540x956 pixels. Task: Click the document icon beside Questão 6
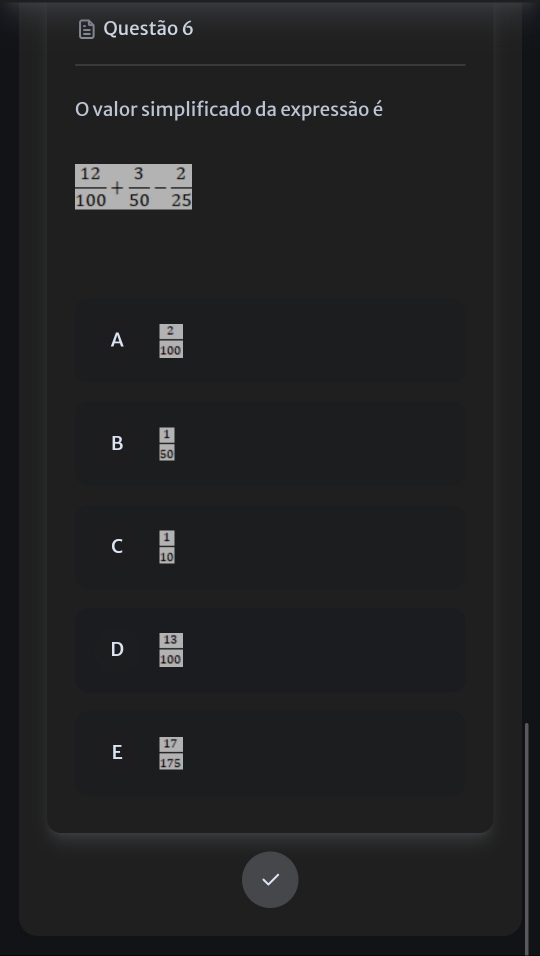point(87,29)
